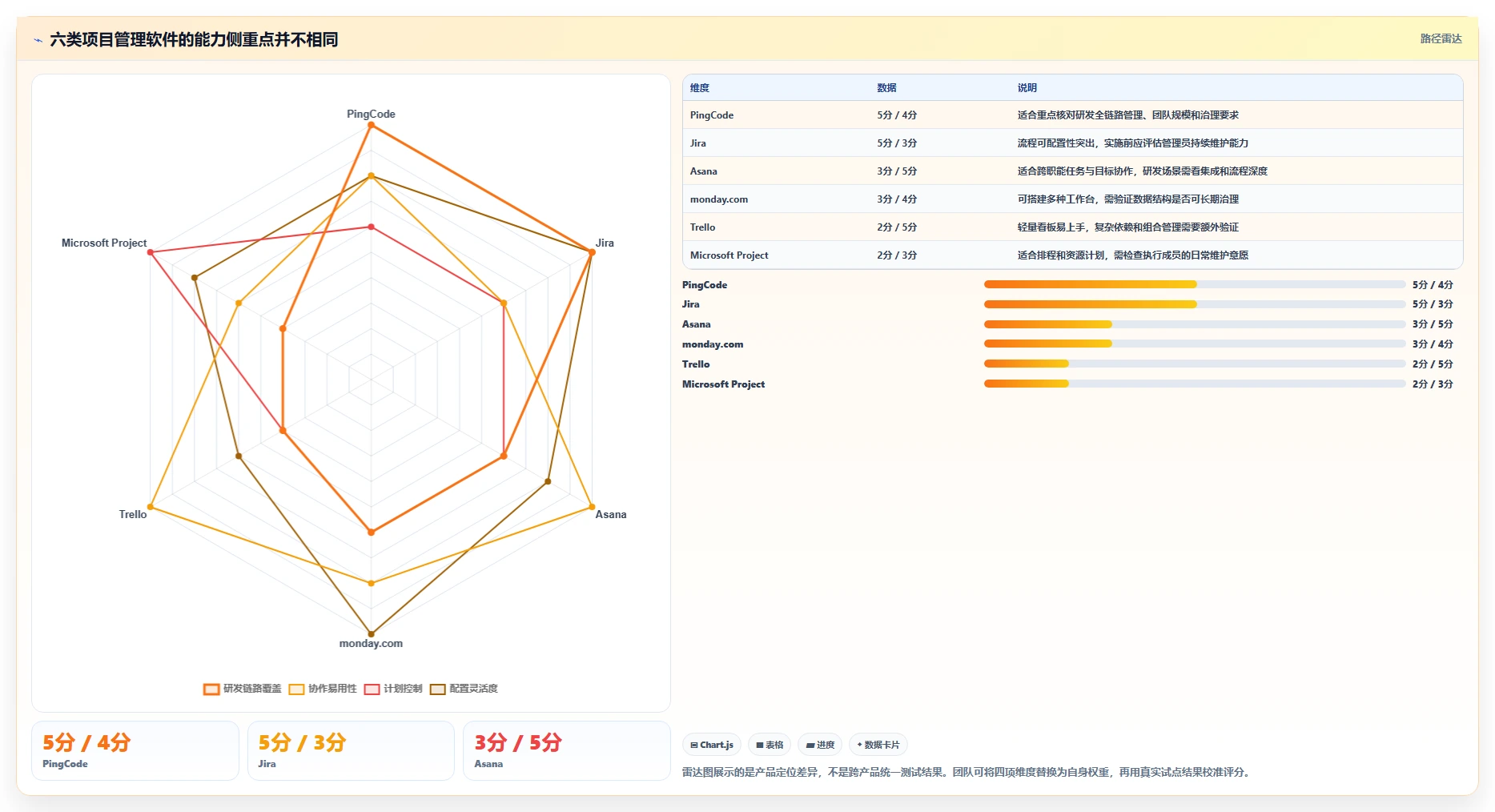Image resolution: width=1495 pixels, height=812 pixels.
Task: Toggle the 协作易用性 legend swatch
Action: point(296,689)
